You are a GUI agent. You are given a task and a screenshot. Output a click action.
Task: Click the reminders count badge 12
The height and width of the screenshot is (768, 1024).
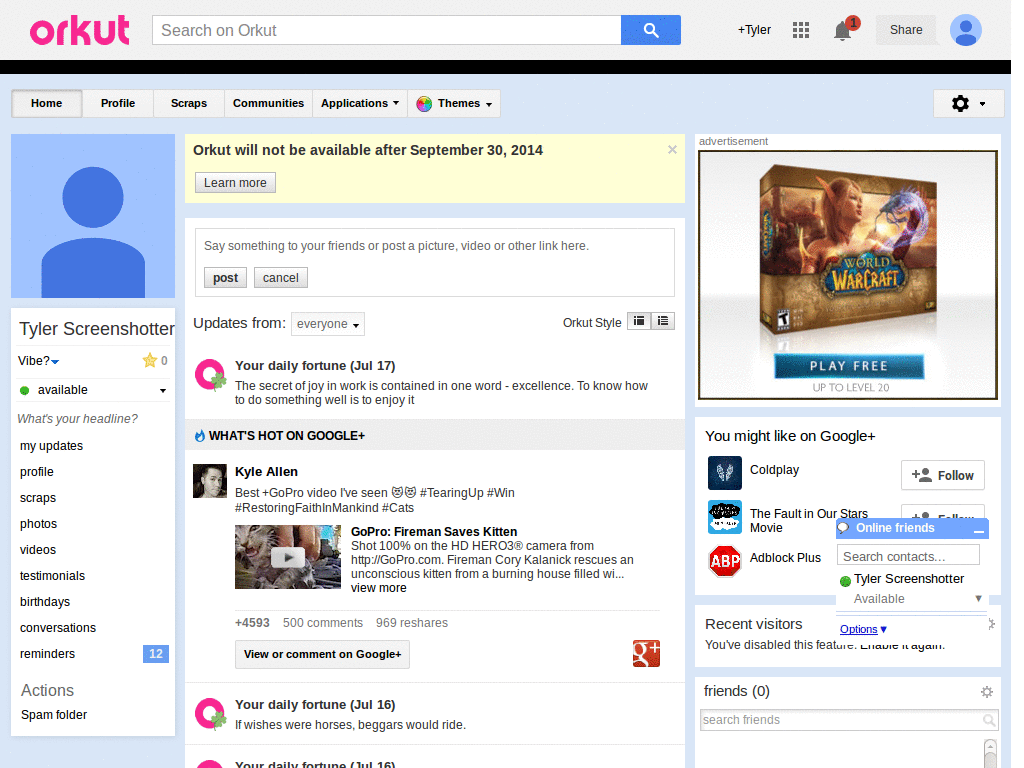click(x=155, y=654)
